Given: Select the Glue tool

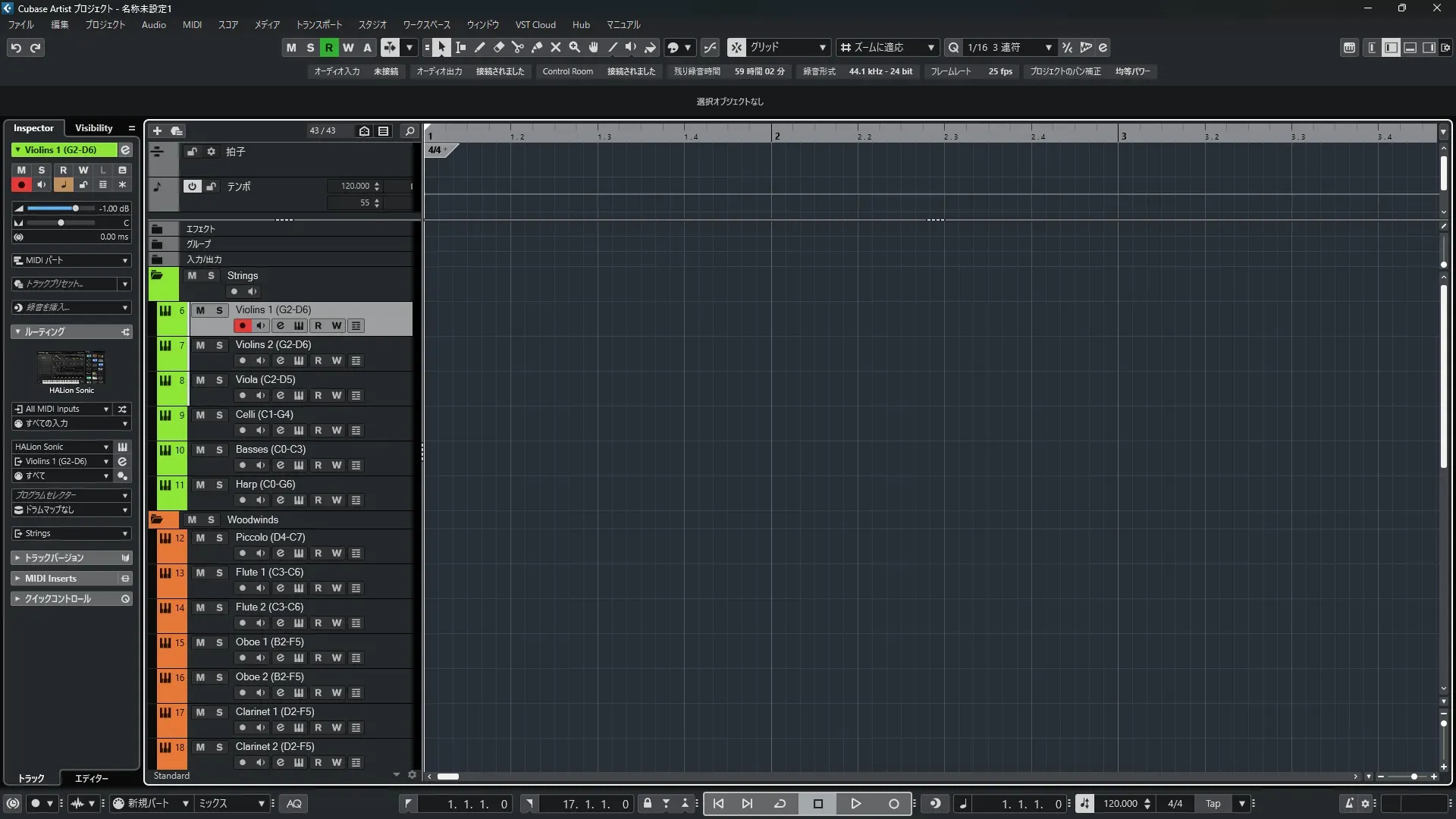Looking at the screenshot, I should pyautogui.click(x=536, y=48).
